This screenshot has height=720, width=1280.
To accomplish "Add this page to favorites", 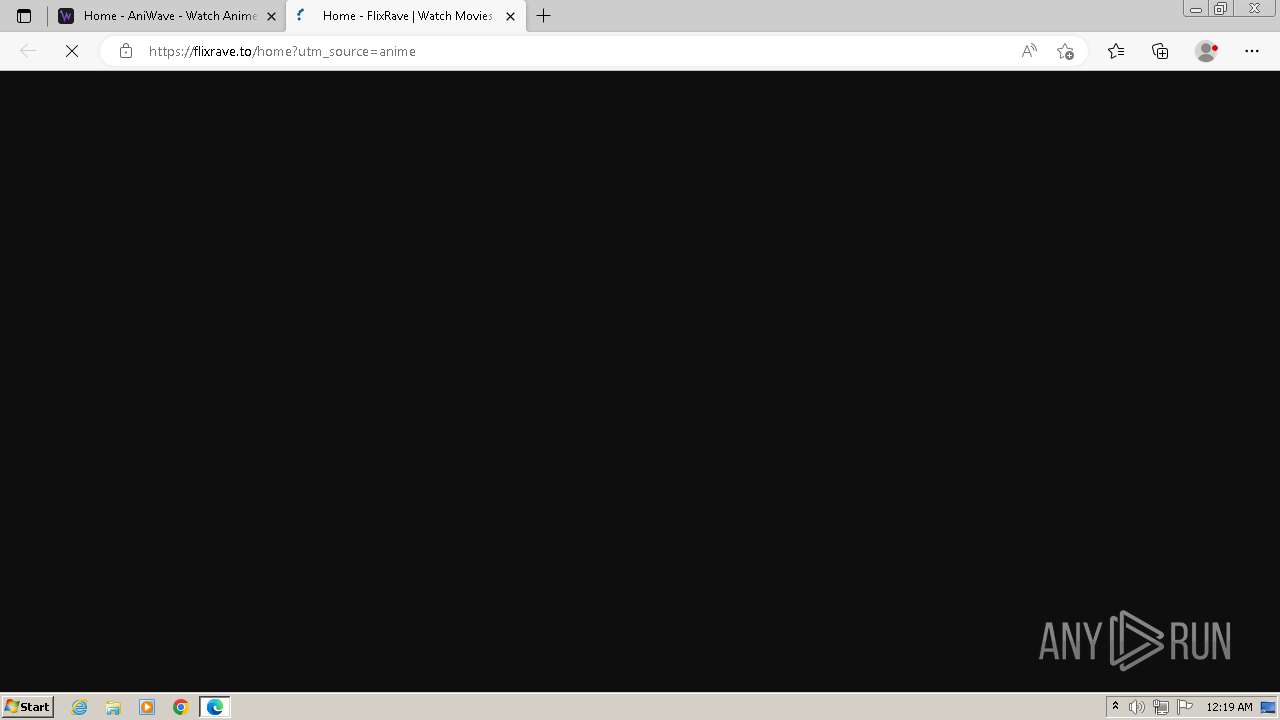I will coord(1065,51).
